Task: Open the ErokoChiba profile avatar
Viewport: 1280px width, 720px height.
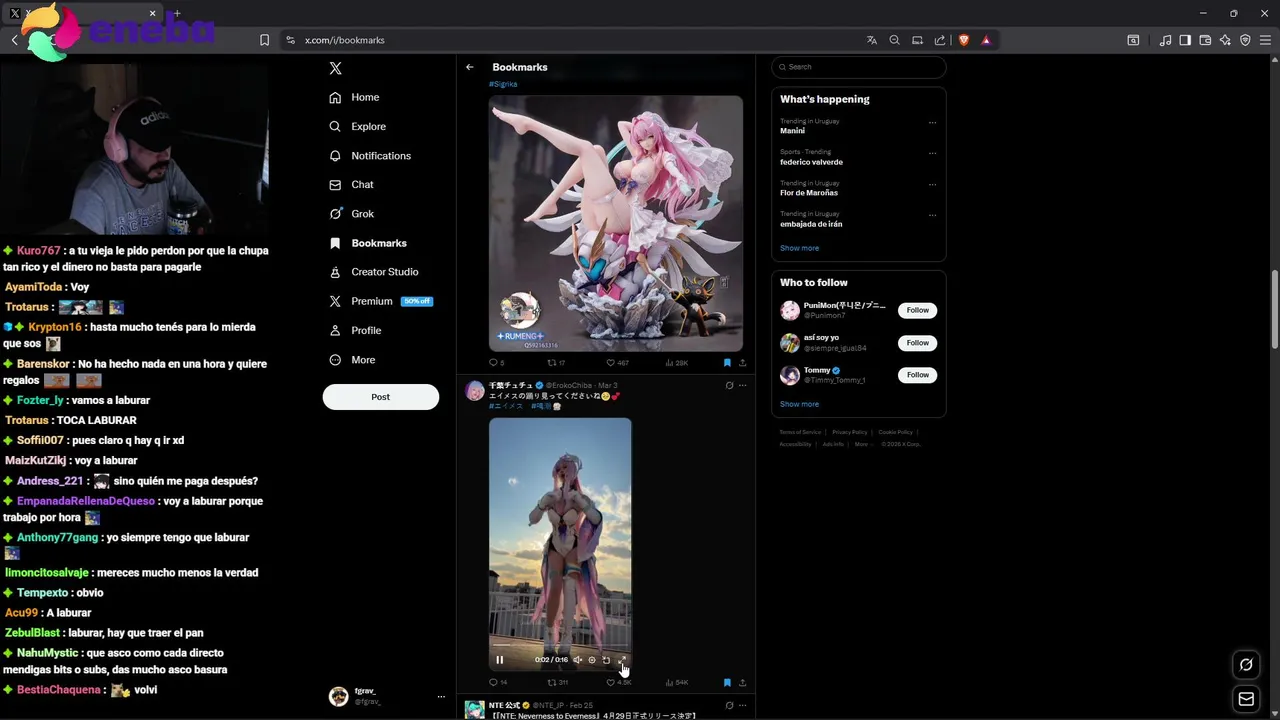Action: tap(475, 391)
